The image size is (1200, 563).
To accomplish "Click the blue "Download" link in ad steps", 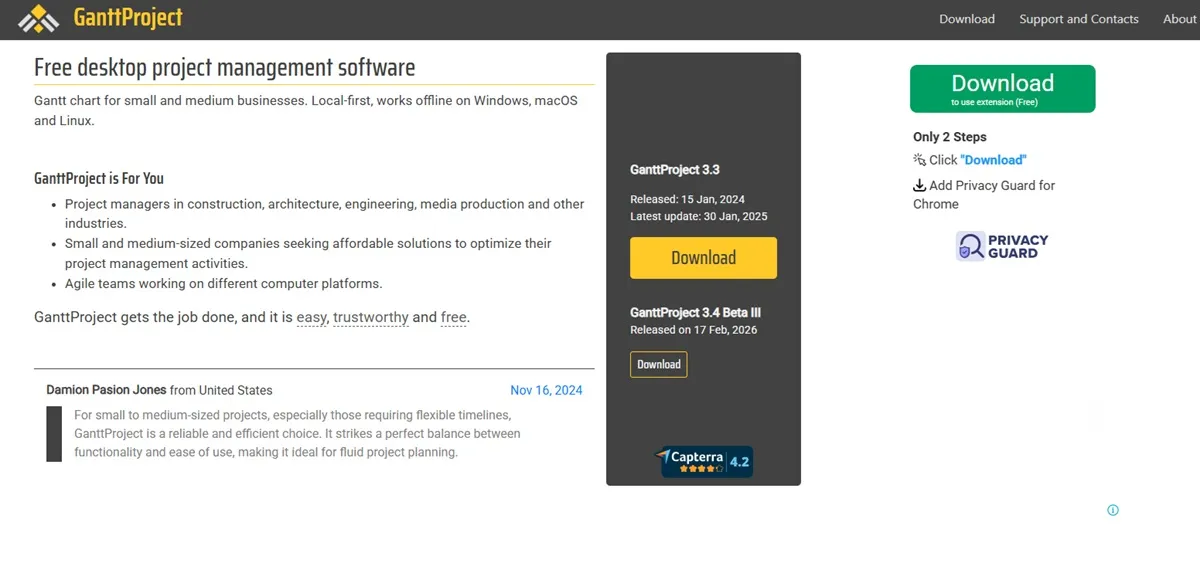I will click(x=993, y=160).
